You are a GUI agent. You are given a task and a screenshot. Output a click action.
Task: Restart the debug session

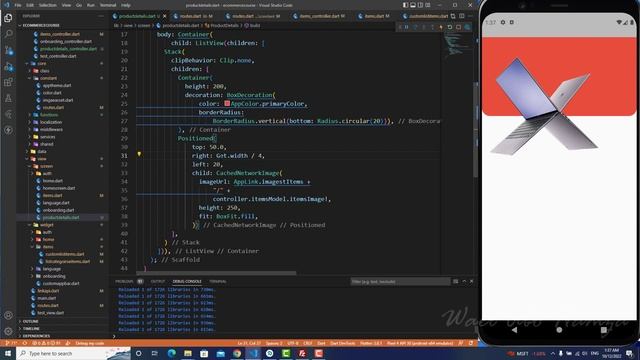coord(449,27)
